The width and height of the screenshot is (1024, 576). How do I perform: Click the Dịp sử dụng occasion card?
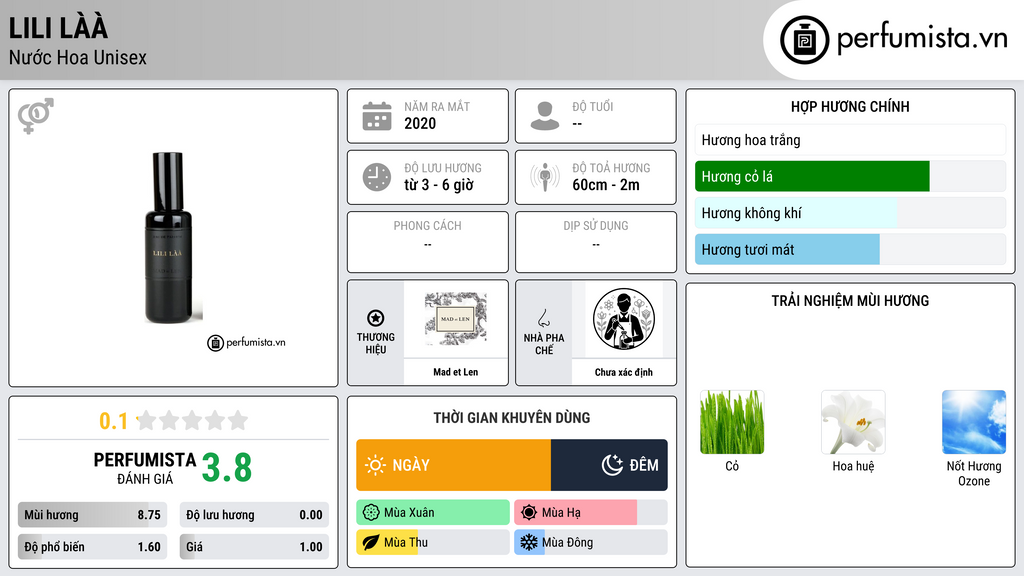coord(596,242)
